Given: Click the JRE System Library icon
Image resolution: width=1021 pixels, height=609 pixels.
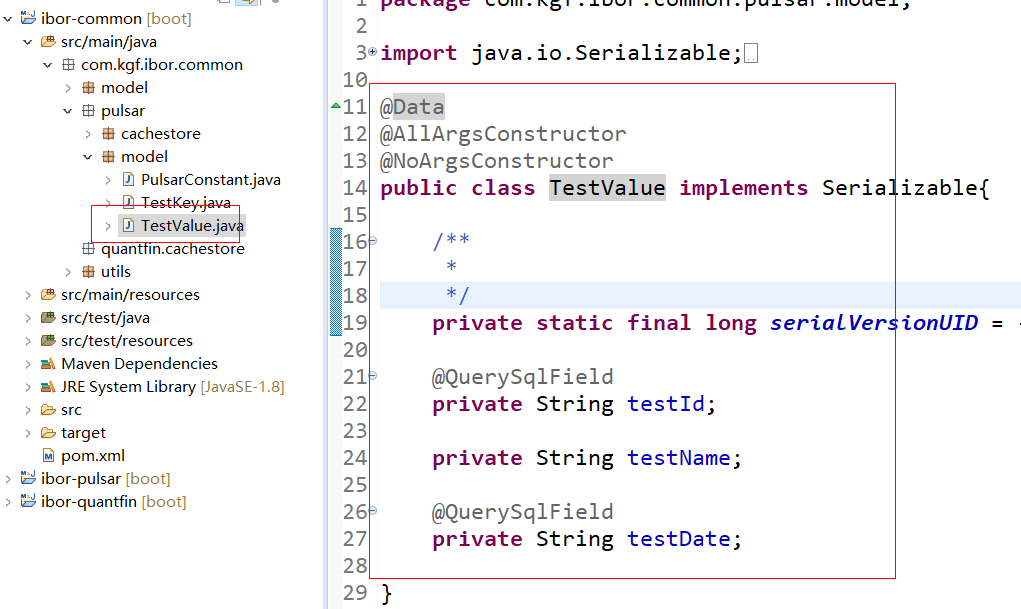Looking at the screenshot, I should [x=46, y=386].
